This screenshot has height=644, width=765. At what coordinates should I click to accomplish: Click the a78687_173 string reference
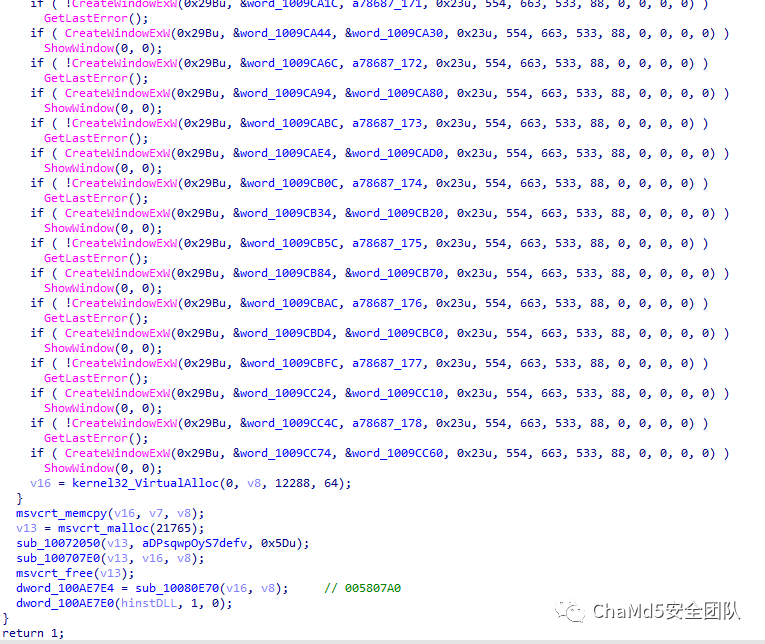pos(387,123)
